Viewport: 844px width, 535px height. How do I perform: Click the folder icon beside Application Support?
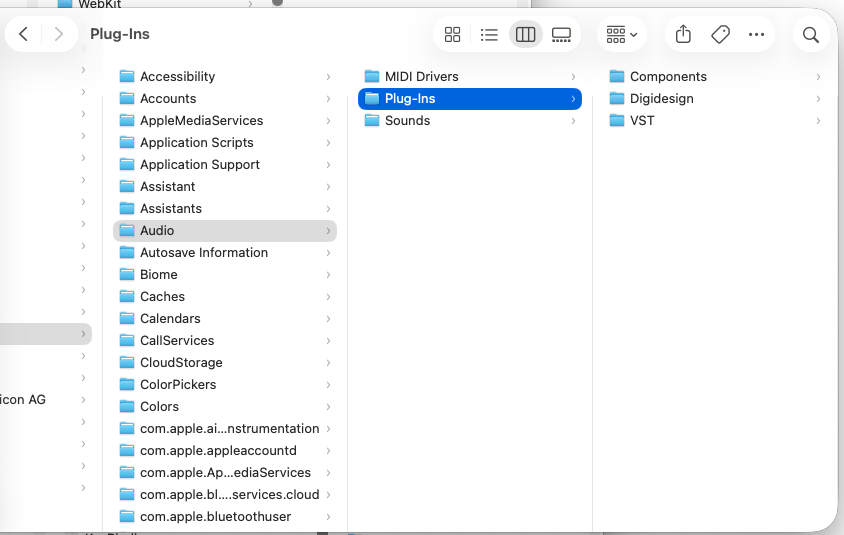127,164
